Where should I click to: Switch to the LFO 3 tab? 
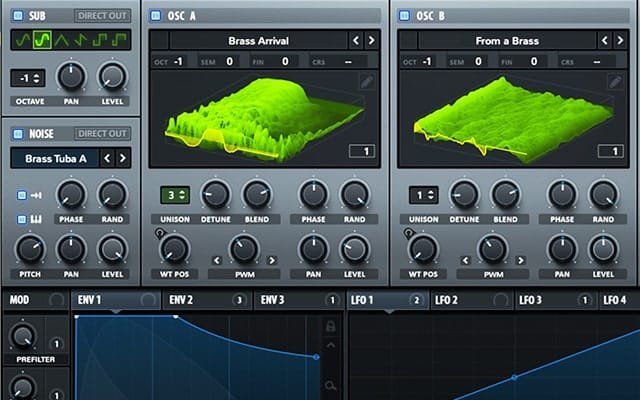[555, 300]
